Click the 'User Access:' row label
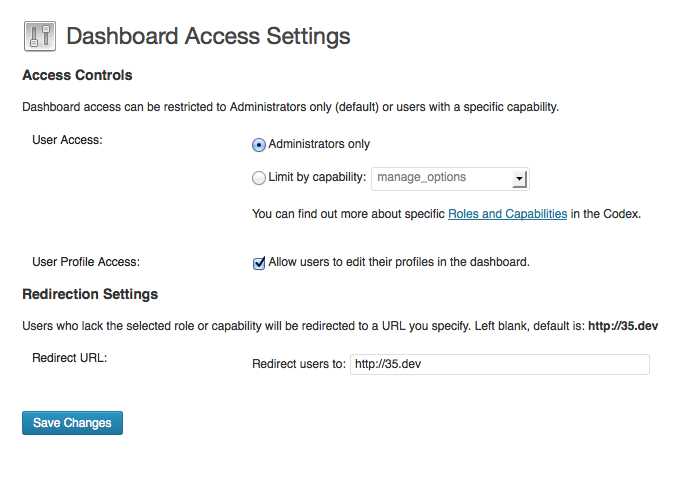Viewport: 700px width, 480px height. tap(67, 140)
